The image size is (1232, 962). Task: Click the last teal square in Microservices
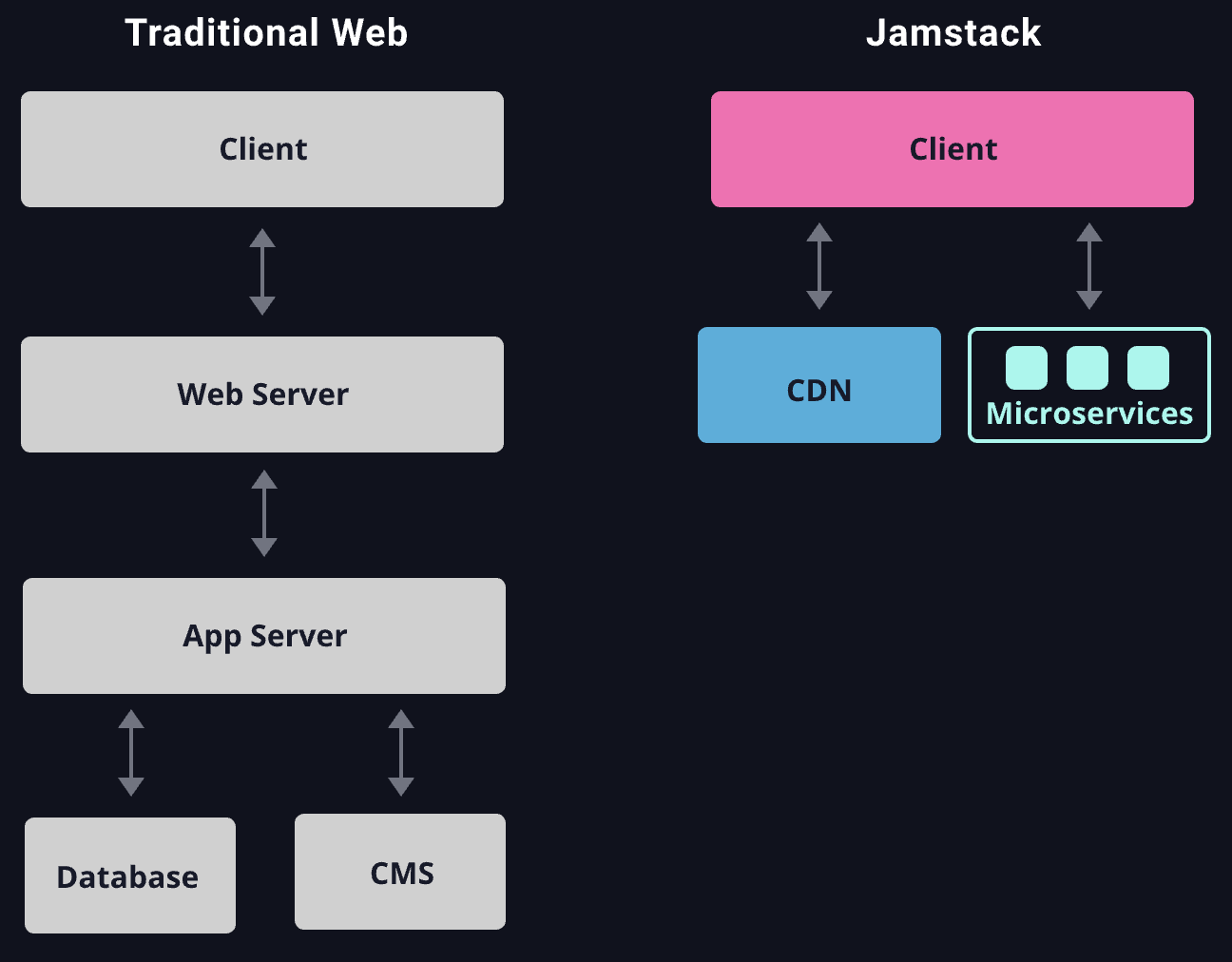click(x=1148, y=368)
